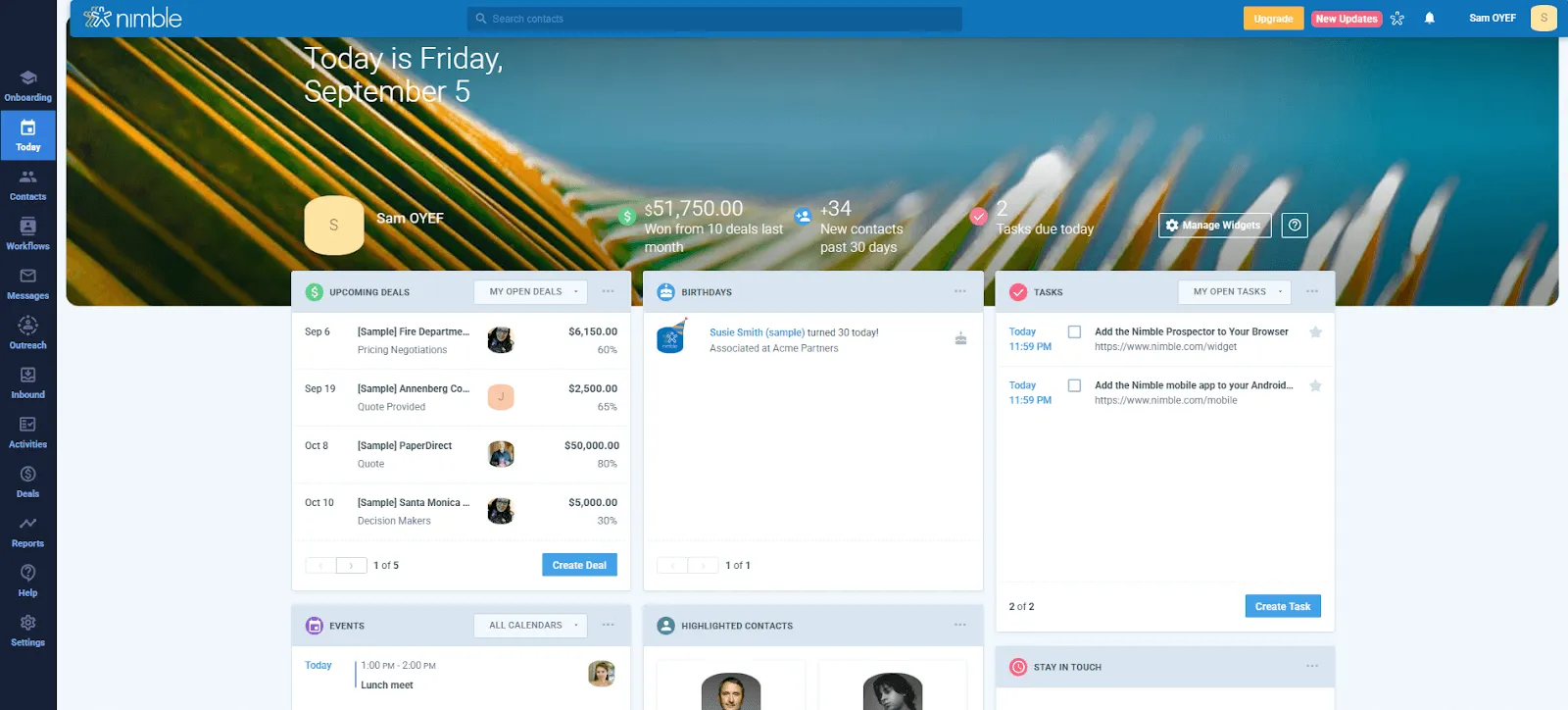Open Contacts in the sidebar
The image size is (1568, 710).
pos(27,184)
